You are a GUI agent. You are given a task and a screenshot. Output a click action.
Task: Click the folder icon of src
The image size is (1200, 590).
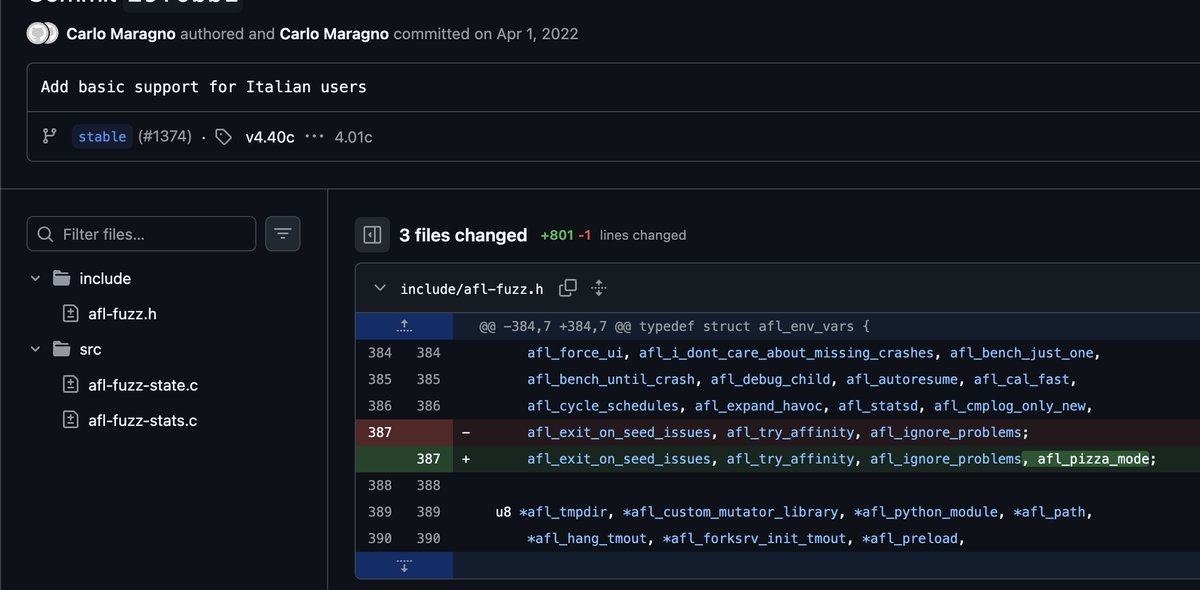click(x=62, y=349)
